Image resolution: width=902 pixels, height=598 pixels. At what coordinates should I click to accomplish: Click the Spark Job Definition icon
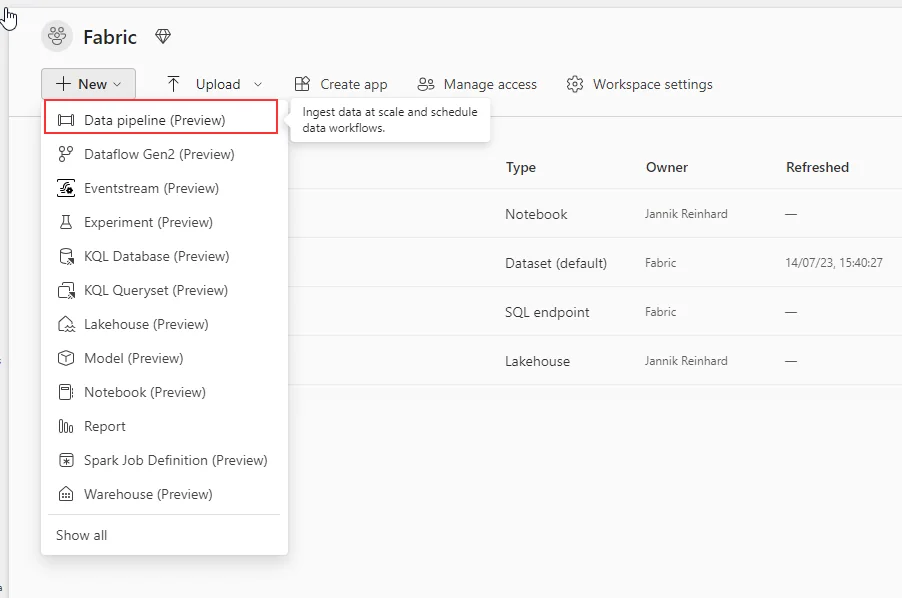[67, 461]
